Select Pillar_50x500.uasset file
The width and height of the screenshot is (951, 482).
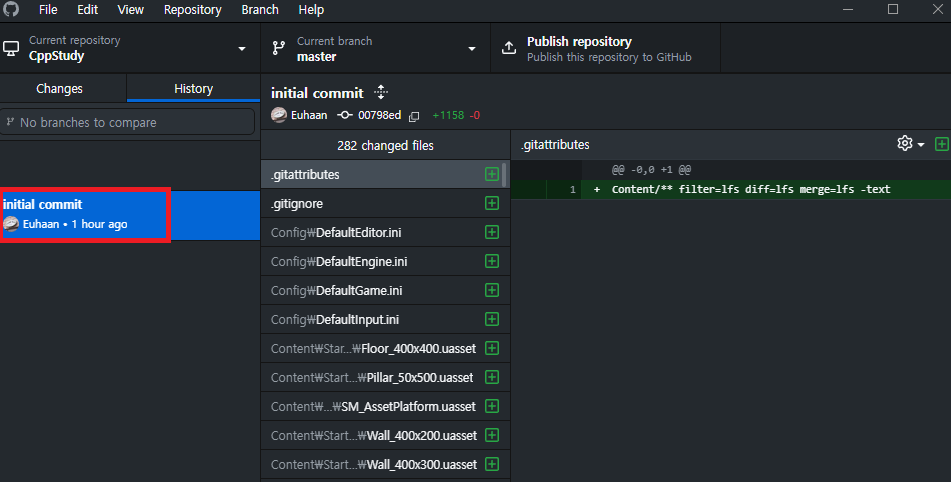[x=385, y=378]
